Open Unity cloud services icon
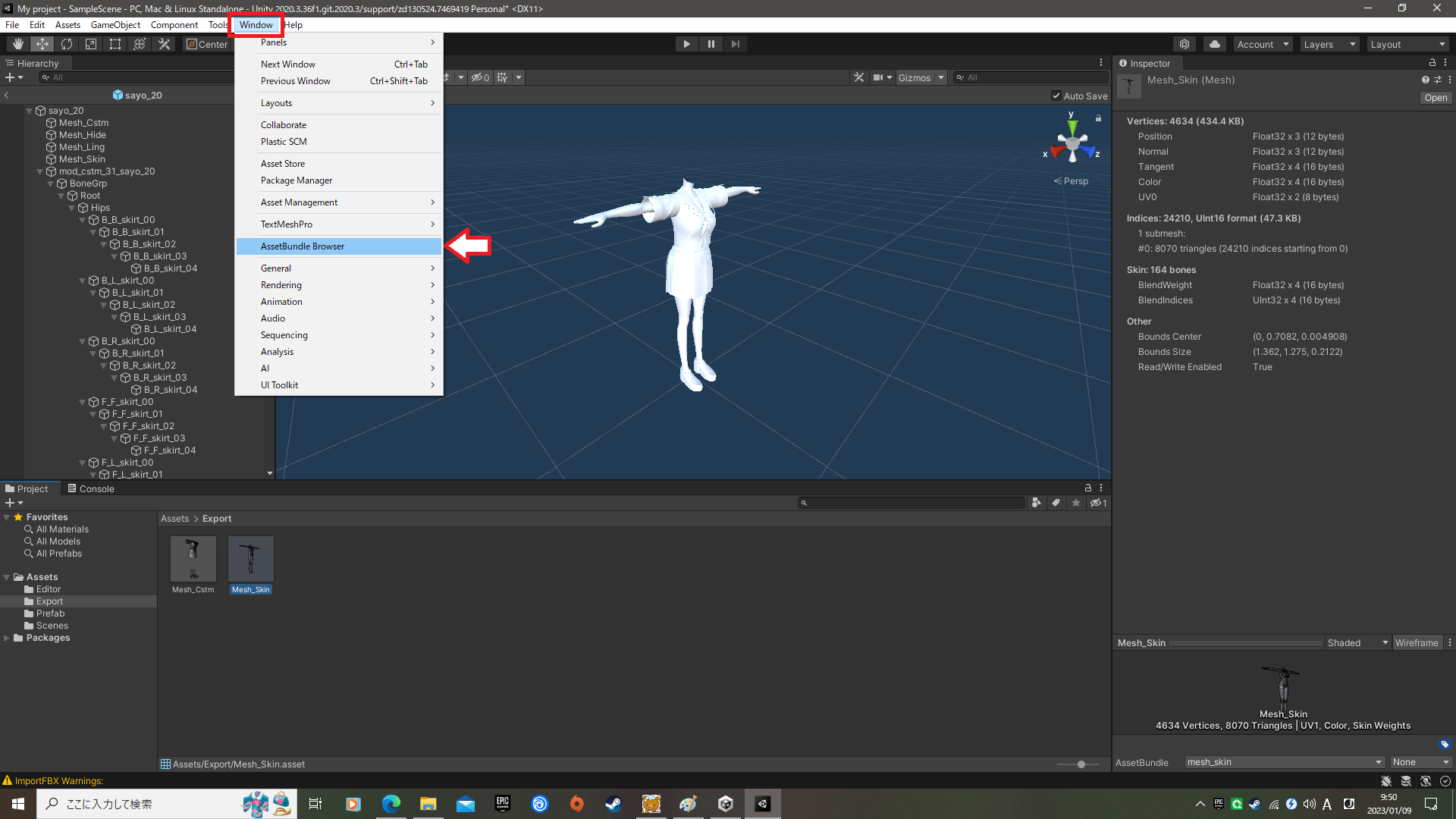Image resolution: width=1456 pixels, height=819 pixels. click(x=1215, y=44)
